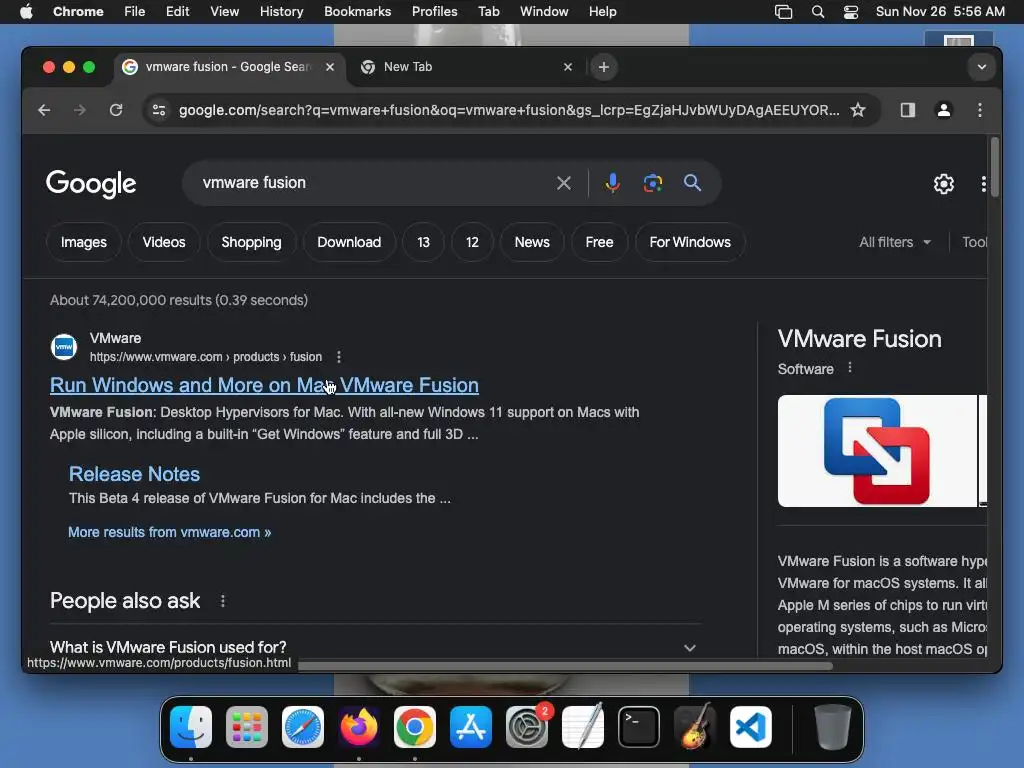The width and height of the screenshot is (1024, 768).
Task: Click the vertical page scrollbar
Action: pos(995,167)
